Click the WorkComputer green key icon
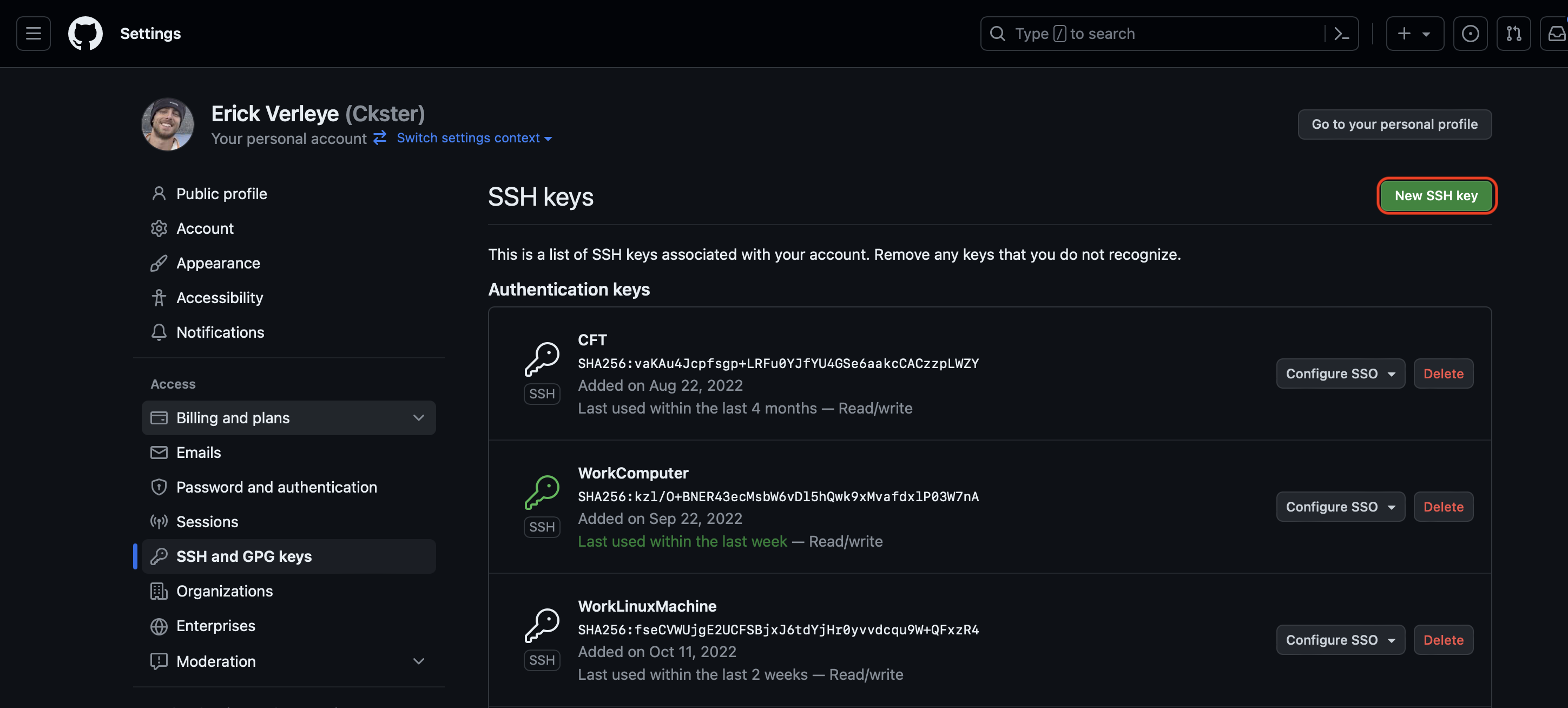Screen dimensions: 1568x708 click(x=542, y=492)
